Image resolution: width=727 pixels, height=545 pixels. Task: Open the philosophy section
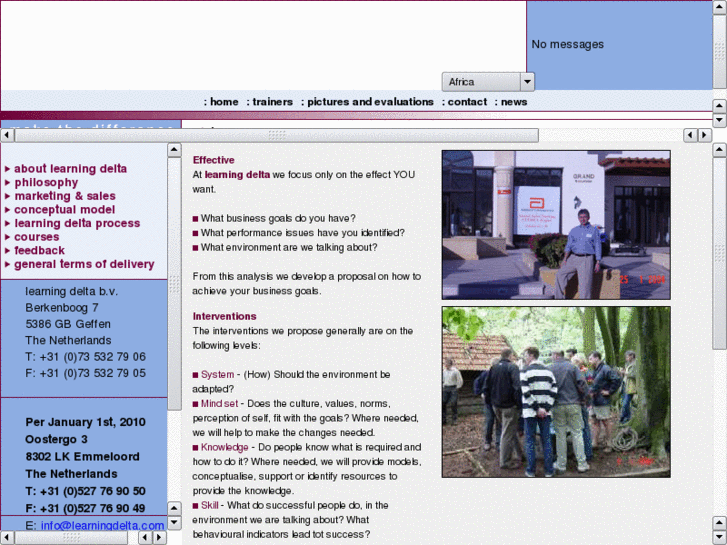pos(46,182)
